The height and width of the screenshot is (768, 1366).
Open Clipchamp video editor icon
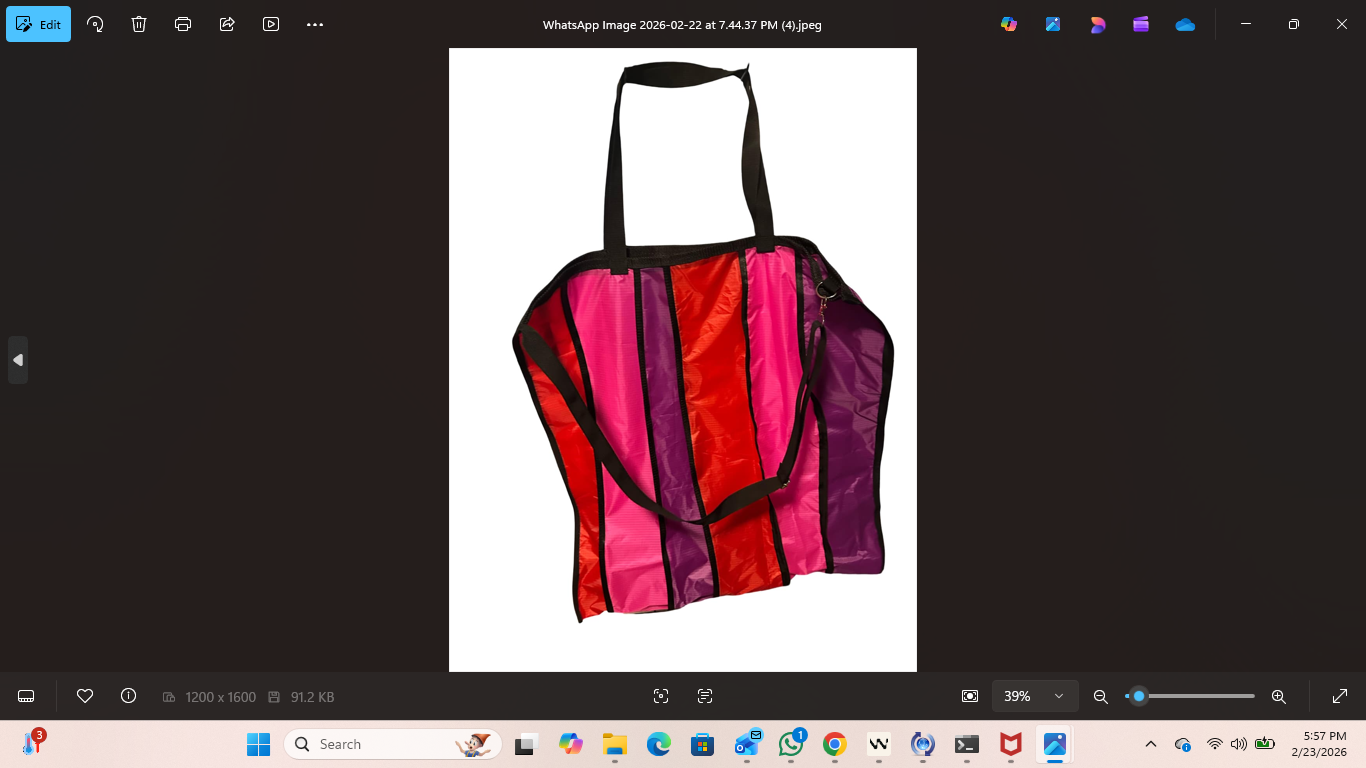coord(1141,24)
